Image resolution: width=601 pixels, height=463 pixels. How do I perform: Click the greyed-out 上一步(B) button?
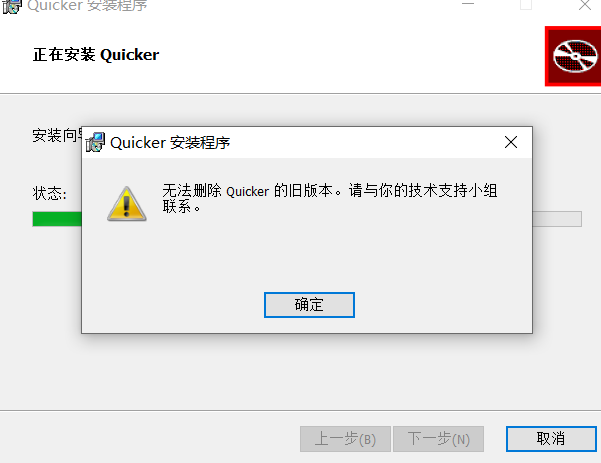coord(345,439)
